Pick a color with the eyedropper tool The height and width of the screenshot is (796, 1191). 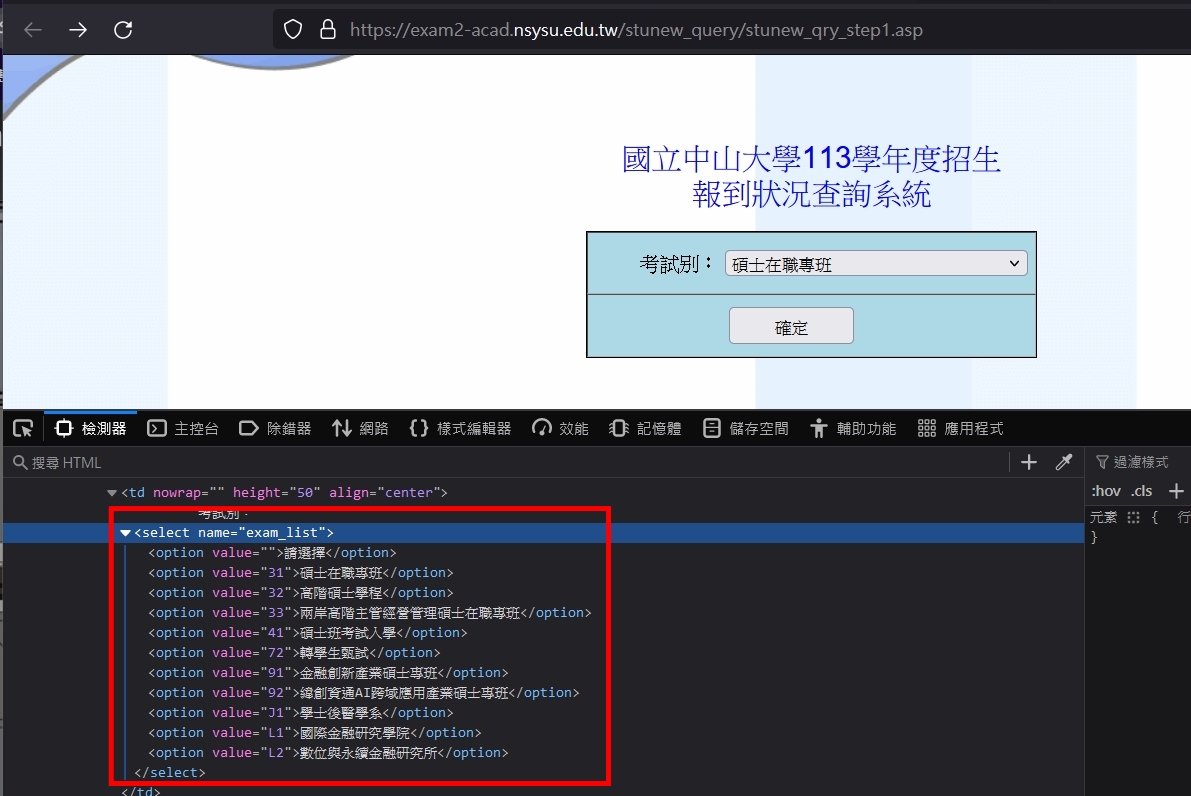tap(1064, 462)
